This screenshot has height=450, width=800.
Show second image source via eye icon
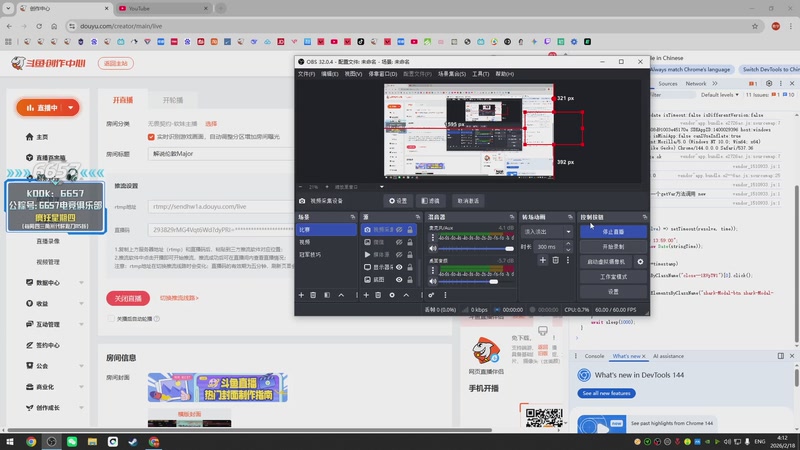(399, 242)
